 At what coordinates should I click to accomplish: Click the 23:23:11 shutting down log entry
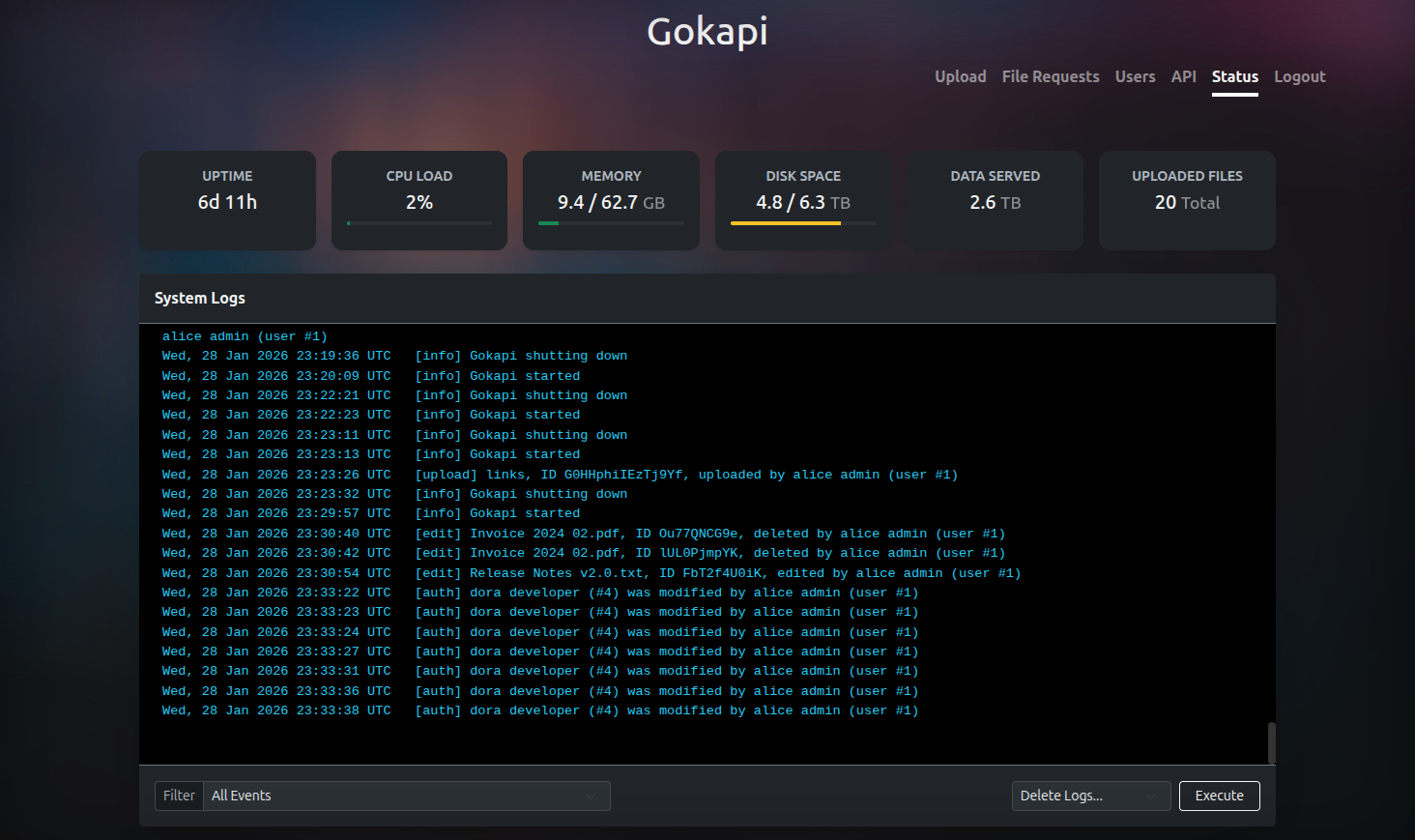pos(394,435)
